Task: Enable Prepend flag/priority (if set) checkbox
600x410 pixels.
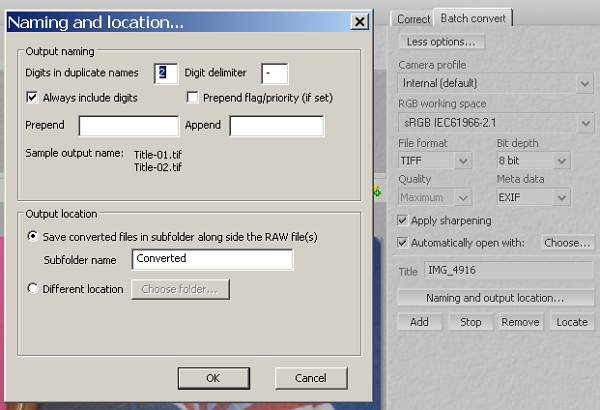Action: pyautogui.click(x=192, y=97)
